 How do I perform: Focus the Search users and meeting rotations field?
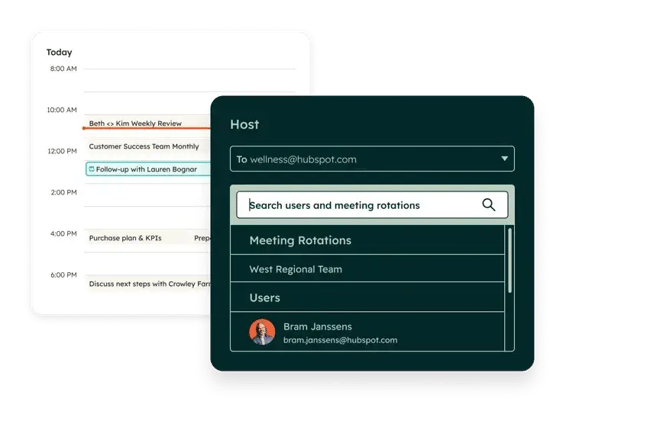(372, 205)
